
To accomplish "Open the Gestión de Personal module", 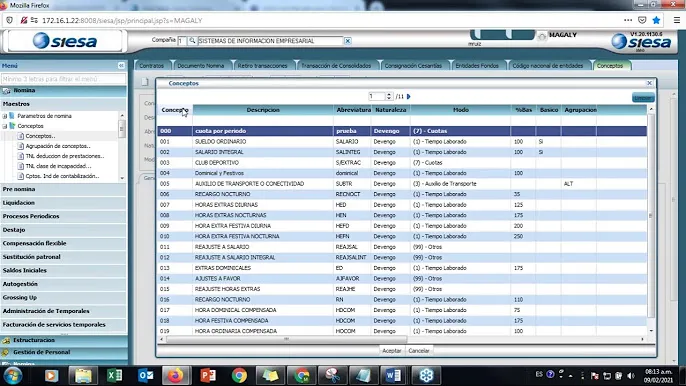I will click(x=63, y=352).
